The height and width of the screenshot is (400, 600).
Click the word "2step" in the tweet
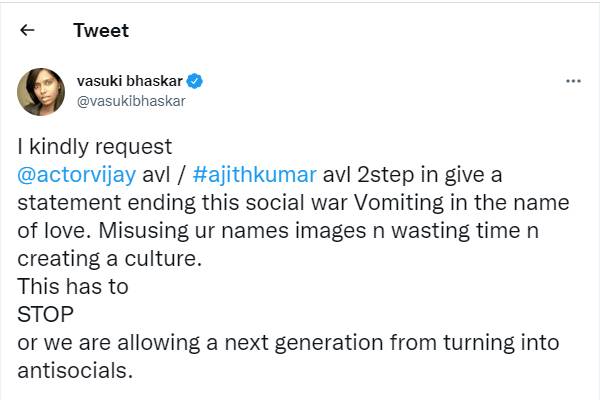(398, 174)
